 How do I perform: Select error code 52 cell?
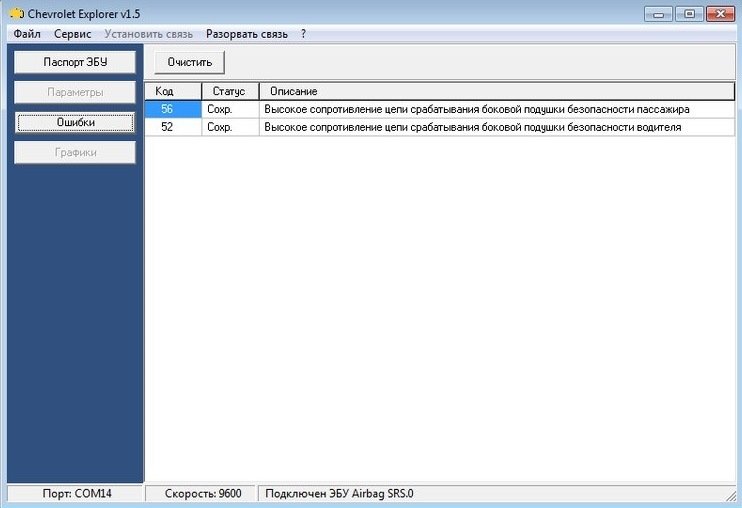[173, 127]
